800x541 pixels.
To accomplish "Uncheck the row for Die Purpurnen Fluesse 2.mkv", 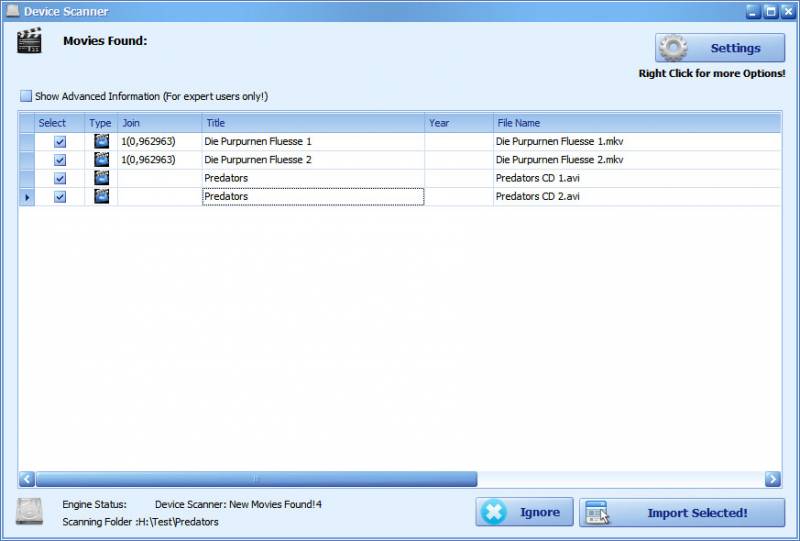I will tap(60, 160).
